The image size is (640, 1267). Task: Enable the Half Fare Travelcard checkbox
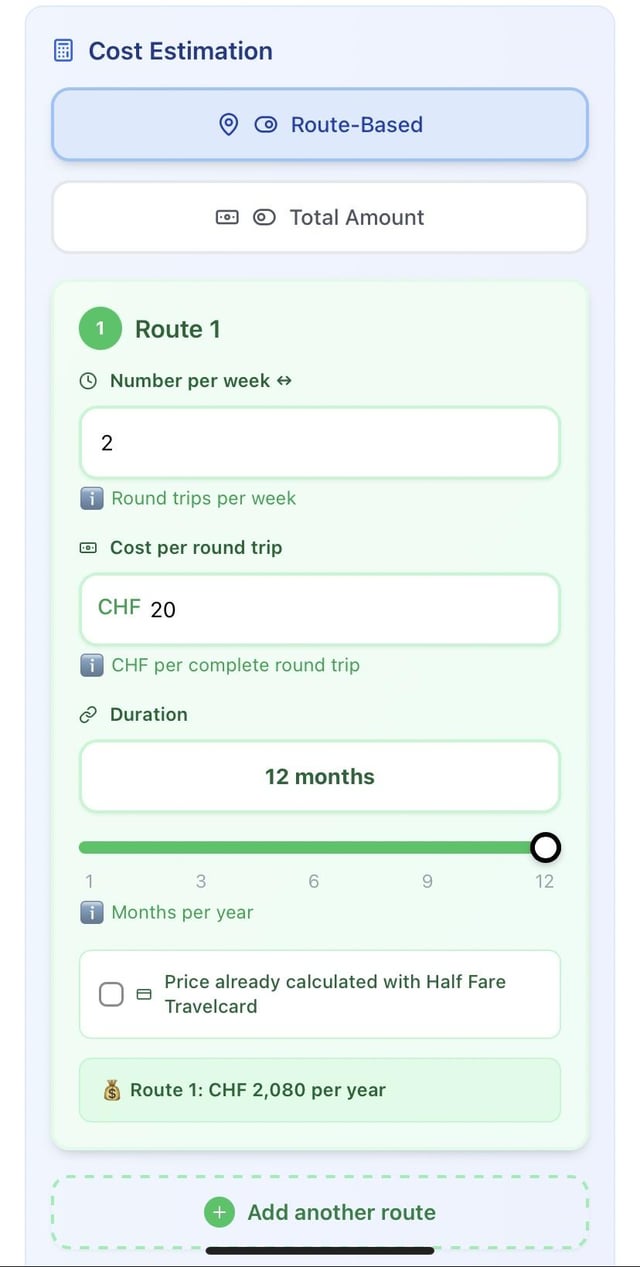coord(111,994)
